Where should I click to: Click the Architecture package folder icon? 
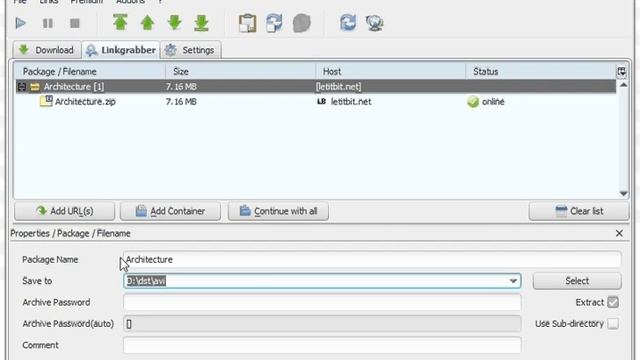click(35, 87)
